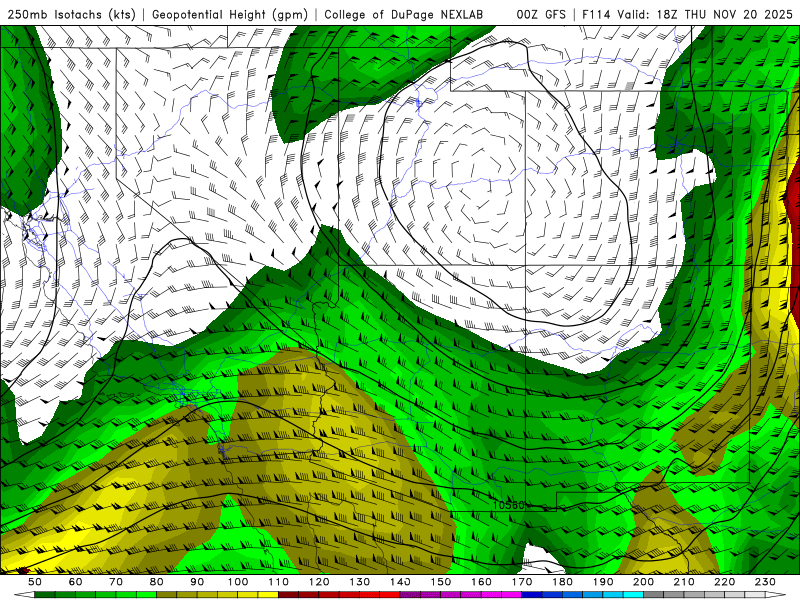Screen dimensions: 800x600
Task: Click the '80' legend value
Action: (x=157, y=582)
